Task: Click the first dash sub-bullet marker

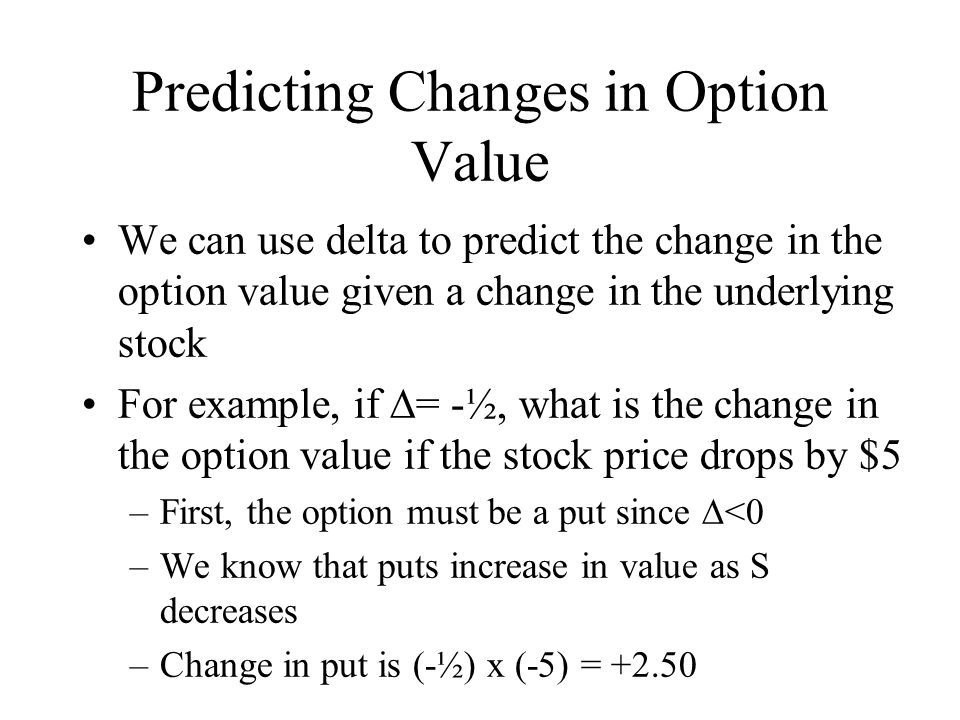Action: coord(139,515)
